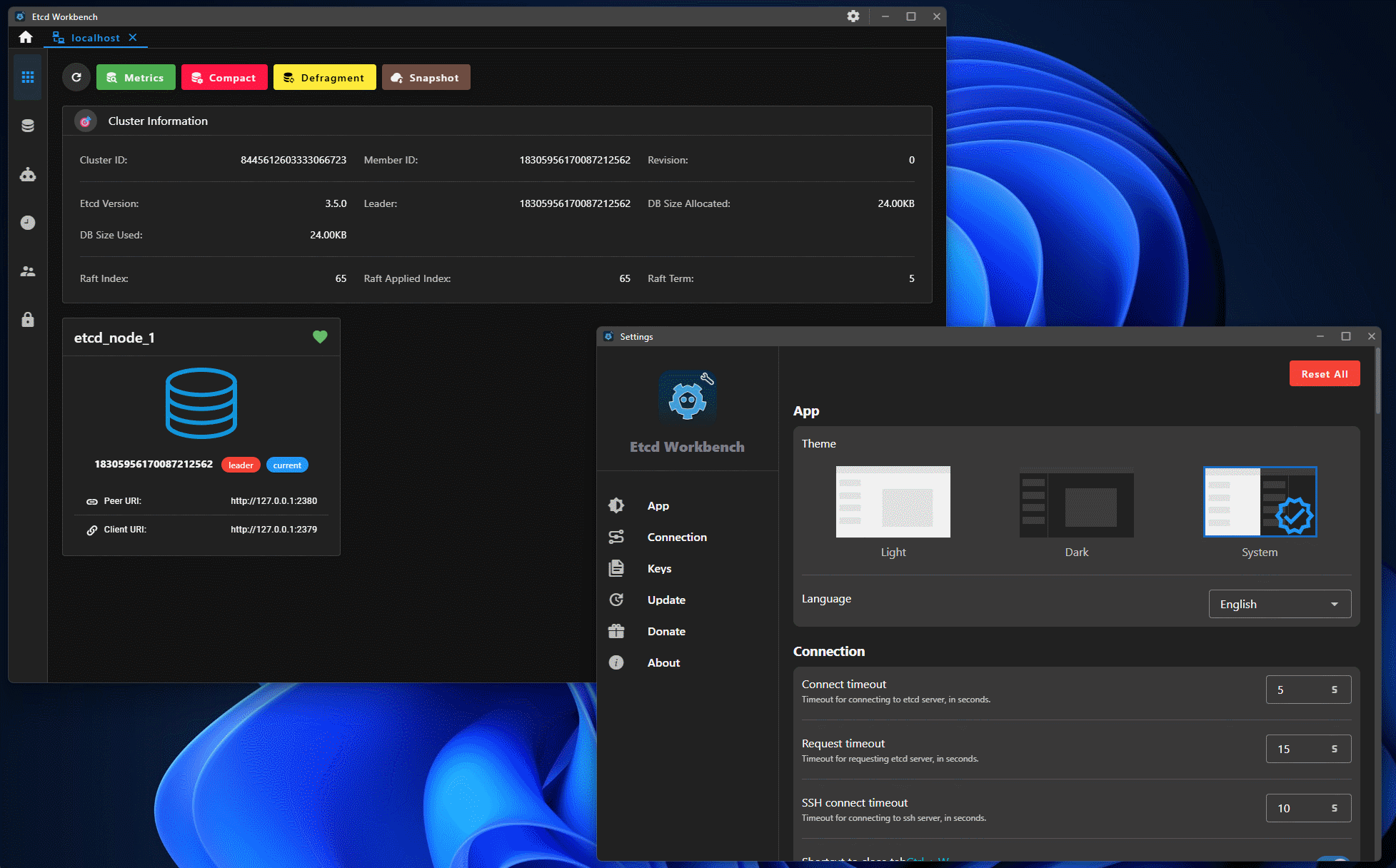Click the Cluster ID value 8445612603333066723
1396x868 pixels.
click(293, 160)
